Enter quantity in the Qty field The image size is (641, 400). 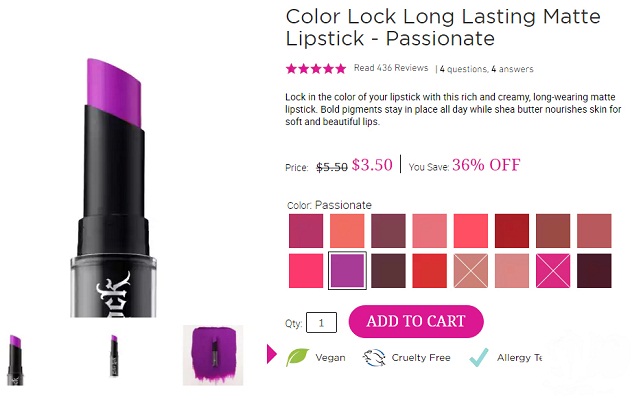(x=321, y=322)
